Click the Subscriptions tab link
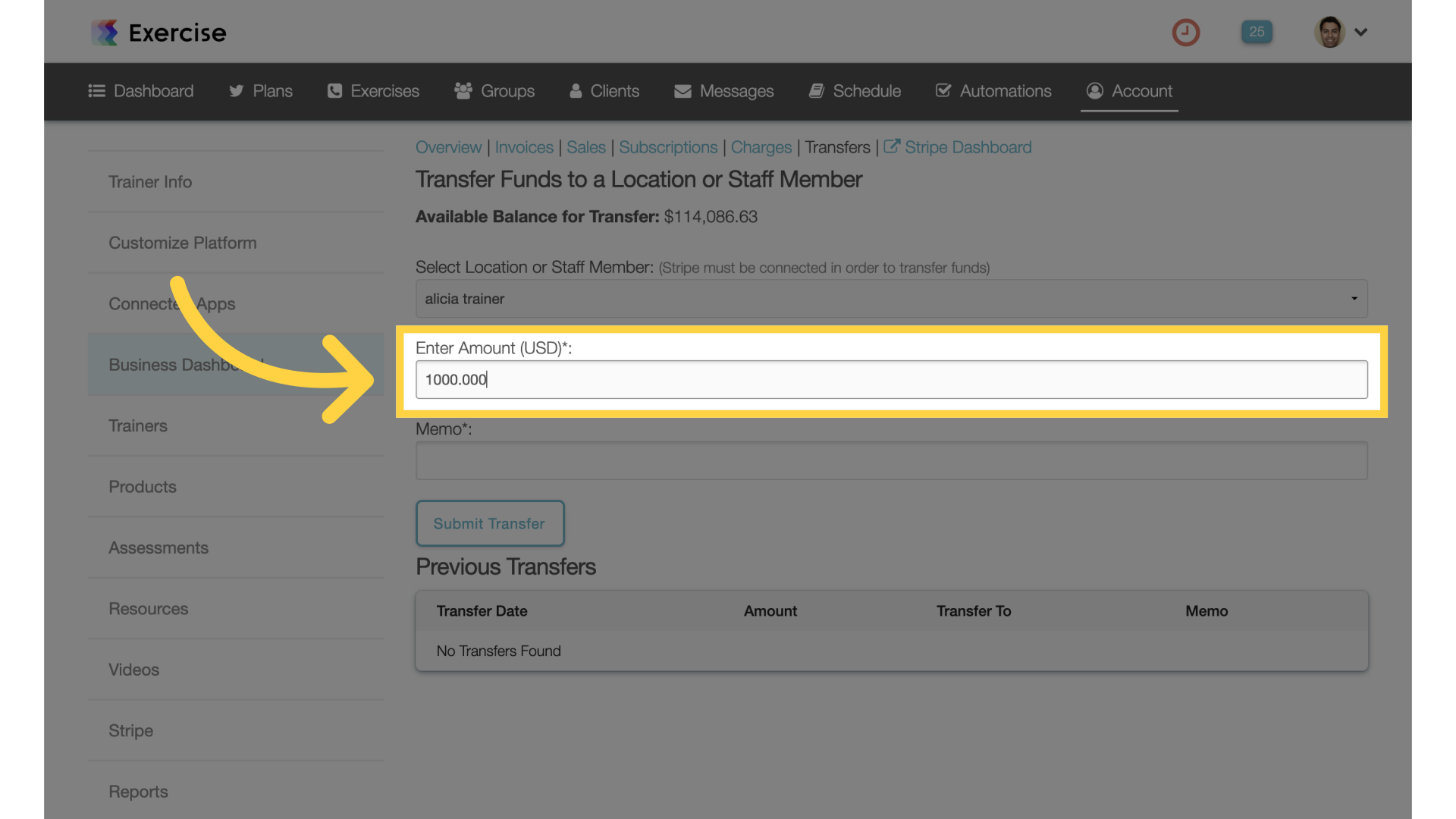This screenshot has height=819, width=1456. 668,147
